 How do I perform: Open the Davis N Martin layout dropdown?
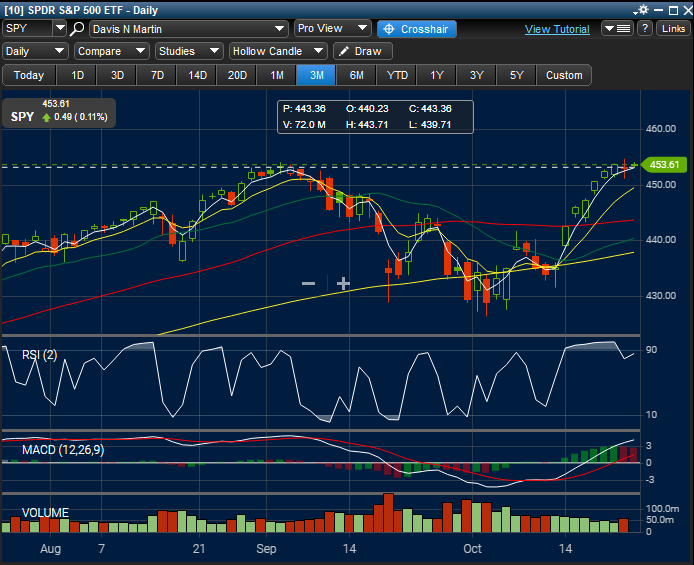pyautogui.click(x=189, y=29)
